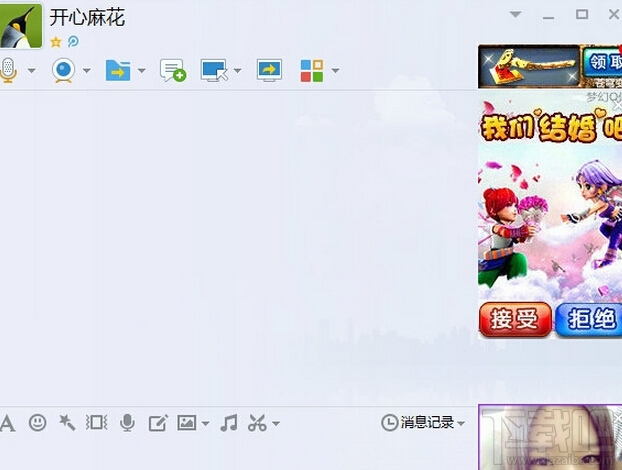Open font settings with the A icon

point(8,423)
